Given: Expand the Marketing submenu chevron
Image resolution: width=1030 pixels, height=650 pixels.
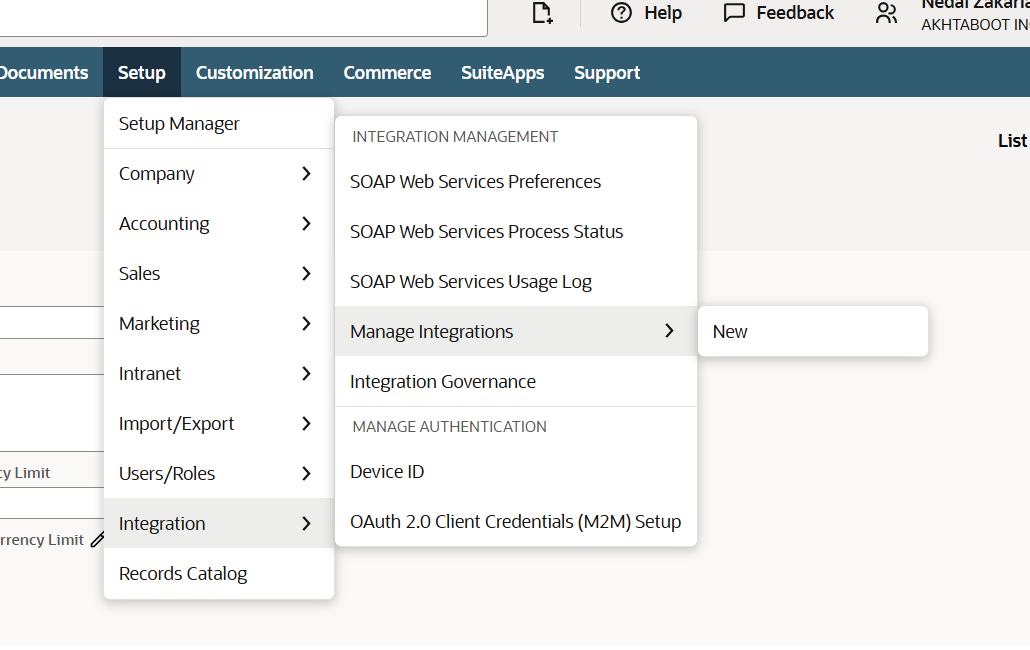Looking at the screenshot, I should (x=306, y=323).
